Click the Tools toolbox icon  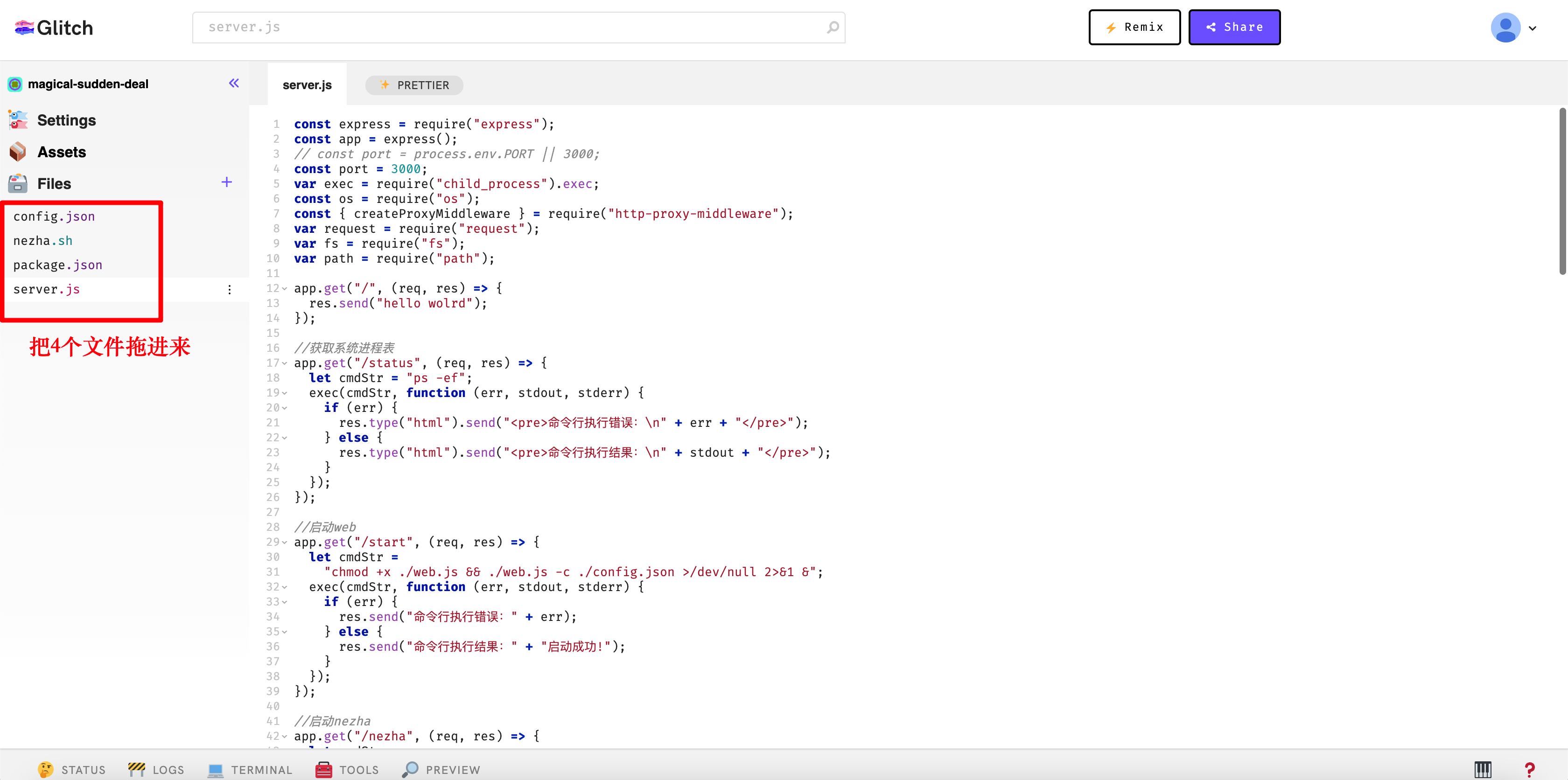324,769
